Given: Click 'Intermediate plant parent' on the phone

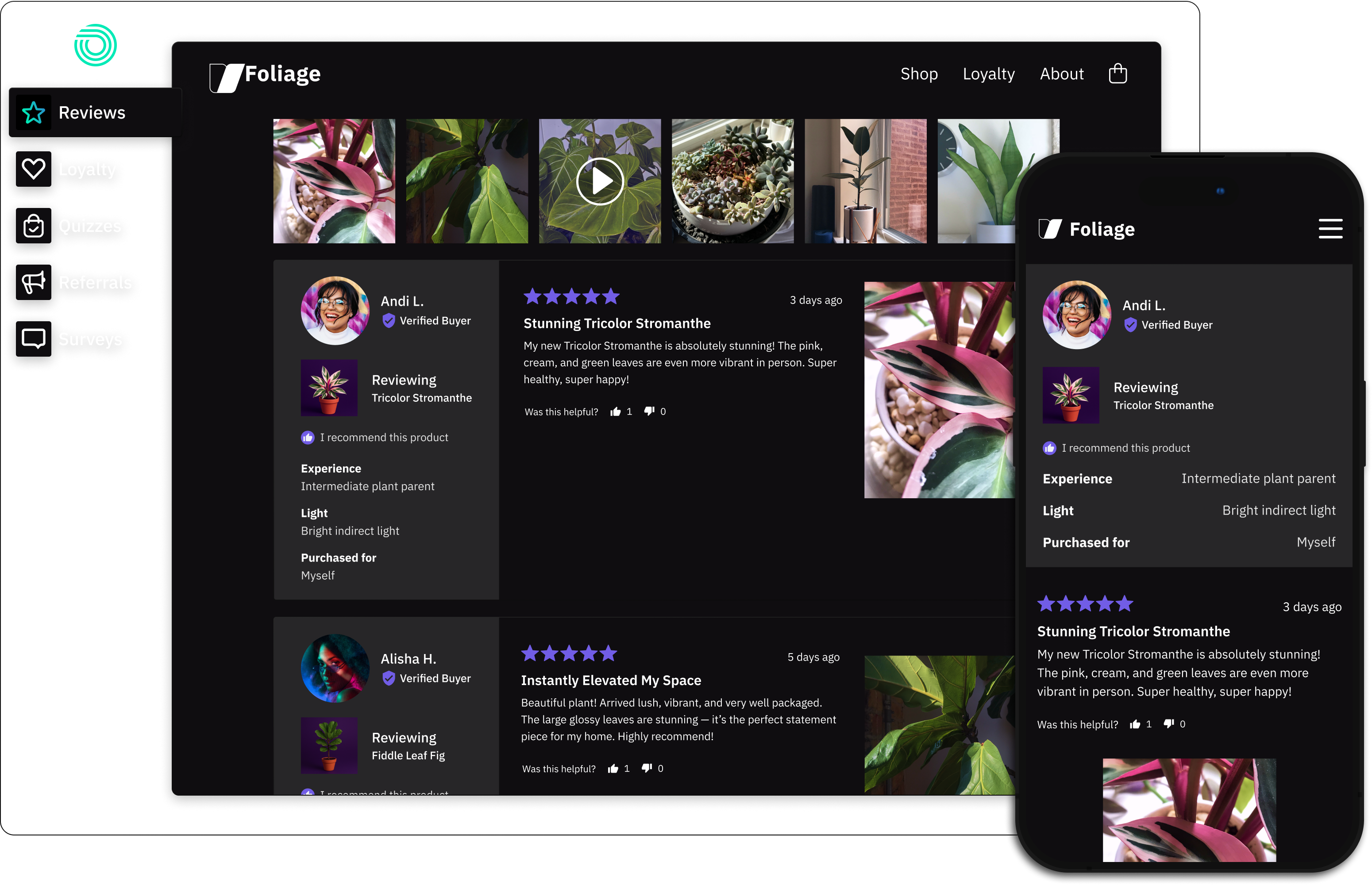Looking at the screenshot, I should coord(1258,478).
